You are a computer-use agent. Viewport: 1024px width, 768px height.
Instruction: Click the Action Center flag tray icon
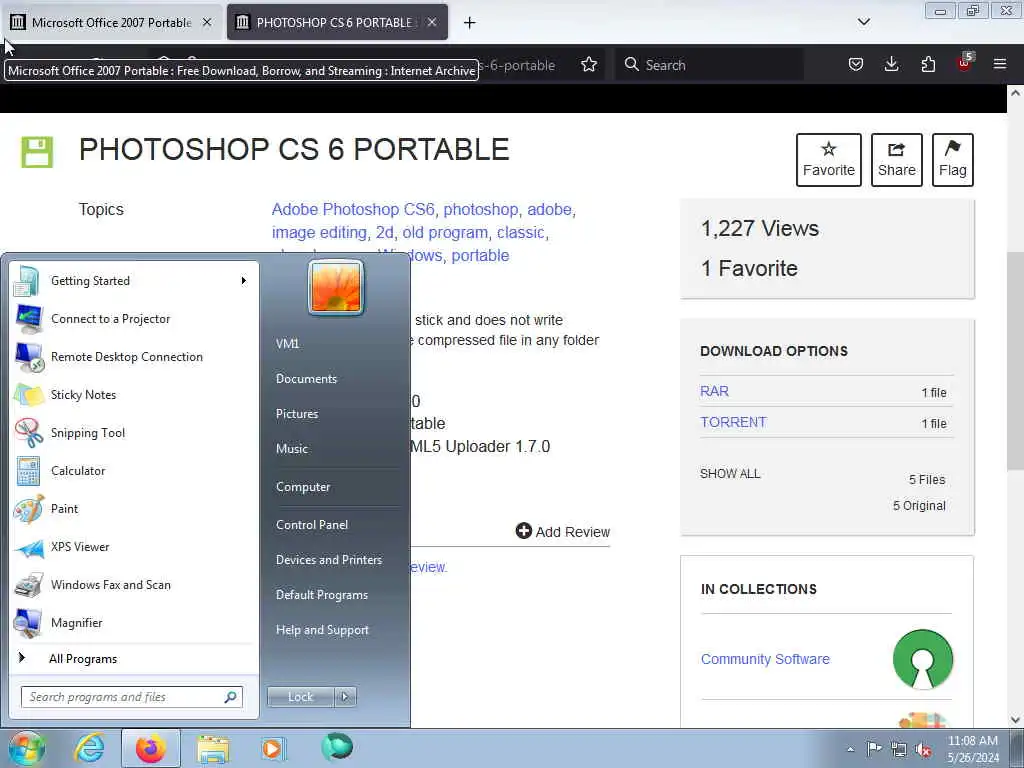[x=874, y=748]
